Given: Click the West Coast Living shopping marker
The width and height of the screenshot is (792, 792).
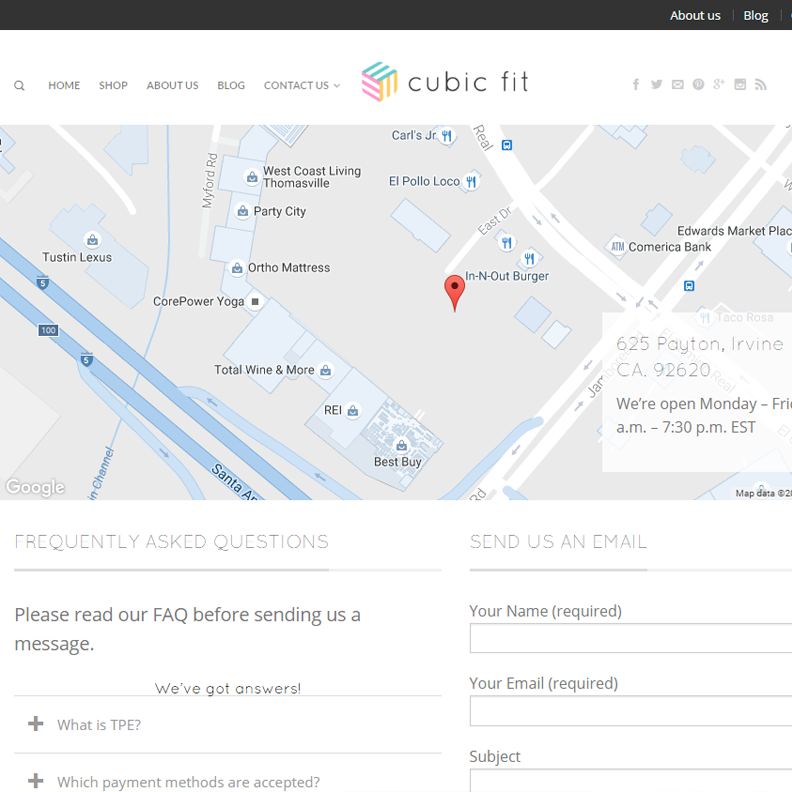Looking at the screenshot, I should [252, 177].
